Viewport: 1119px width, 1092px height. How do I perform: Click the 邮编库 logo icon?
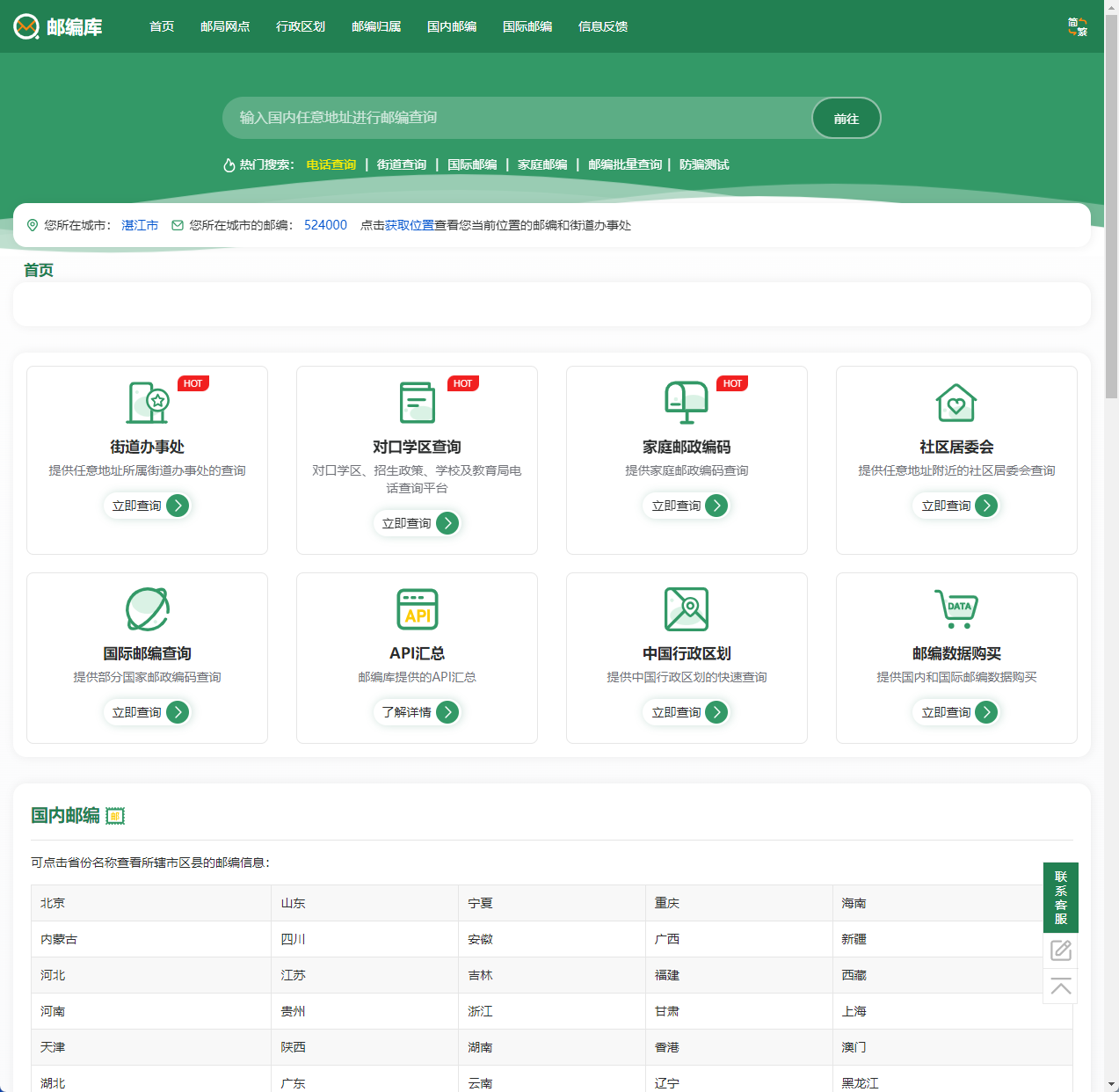tap(24, 26)
